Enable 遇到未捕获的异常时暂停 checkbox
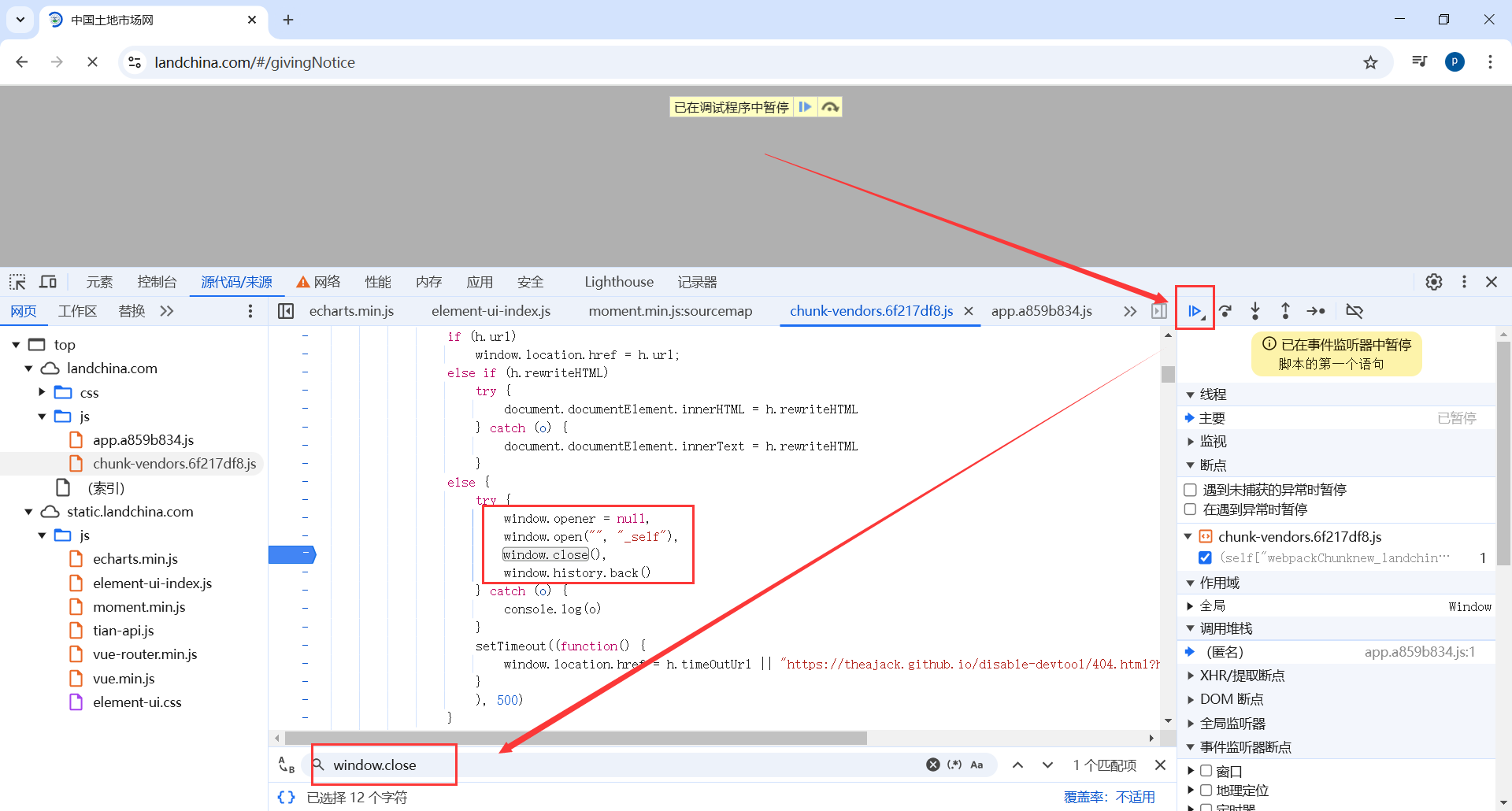Image resolution: width=1512 pixels, height=811 pixels. coord(1190,490)
